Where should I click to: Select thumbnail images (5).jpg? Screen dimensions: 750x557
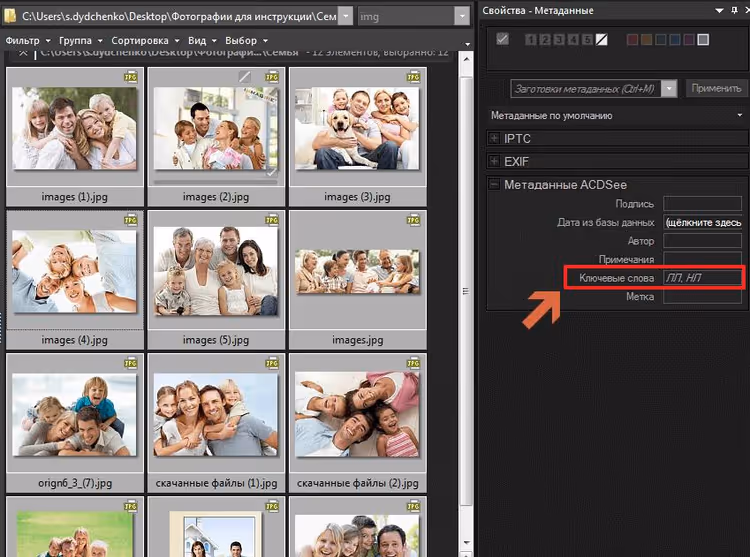(216, 272)
